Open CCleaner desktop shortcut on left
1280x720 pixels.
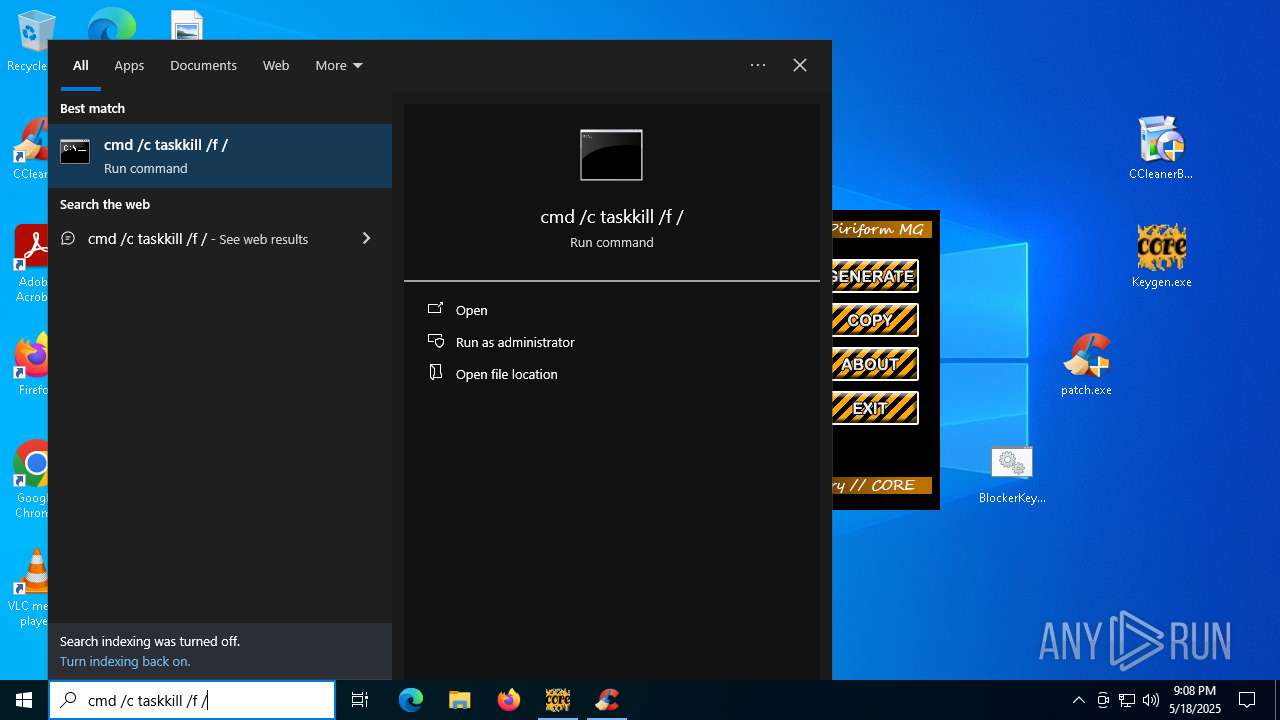(x=31, y=149)
